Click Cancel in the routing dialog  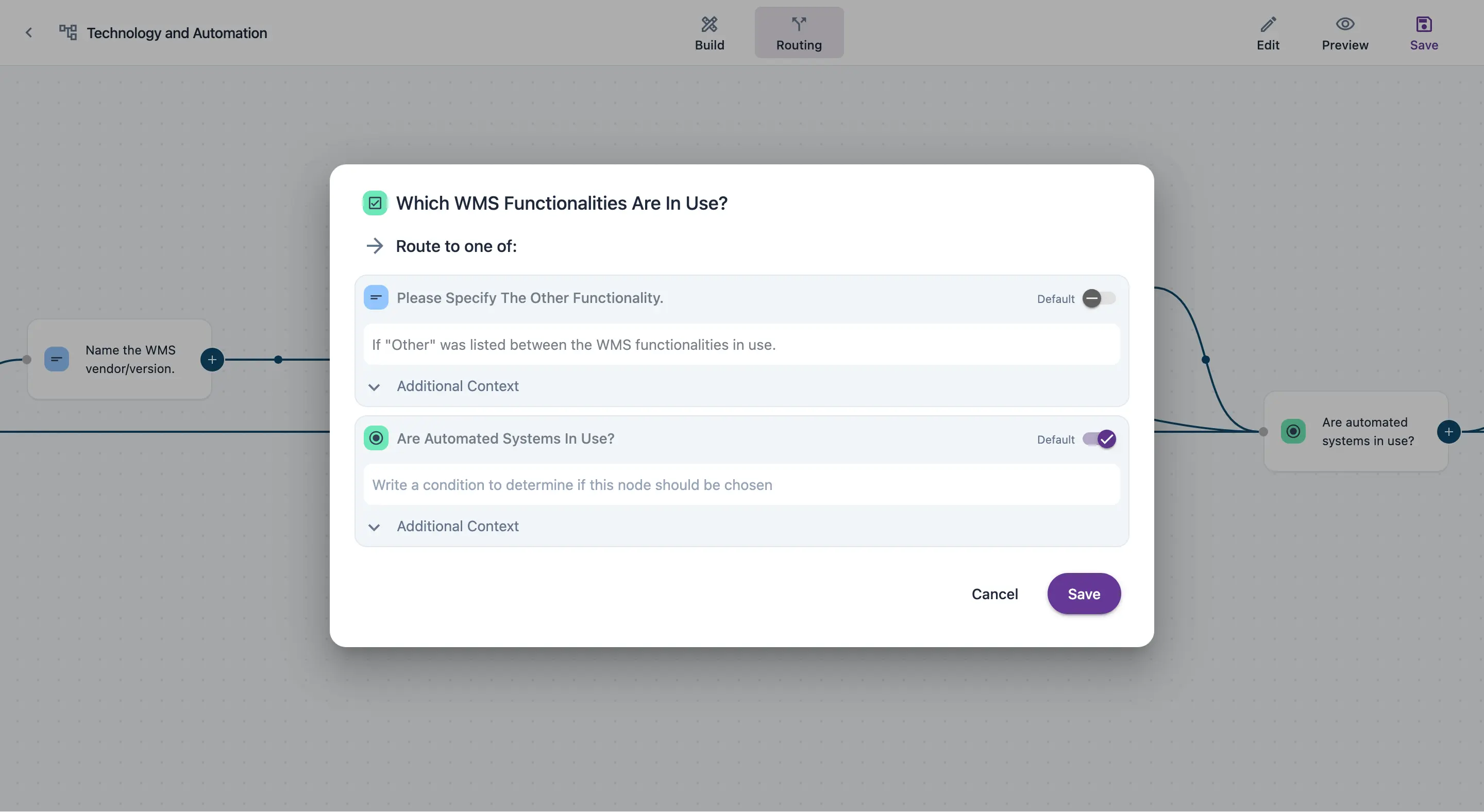[994, 594]
